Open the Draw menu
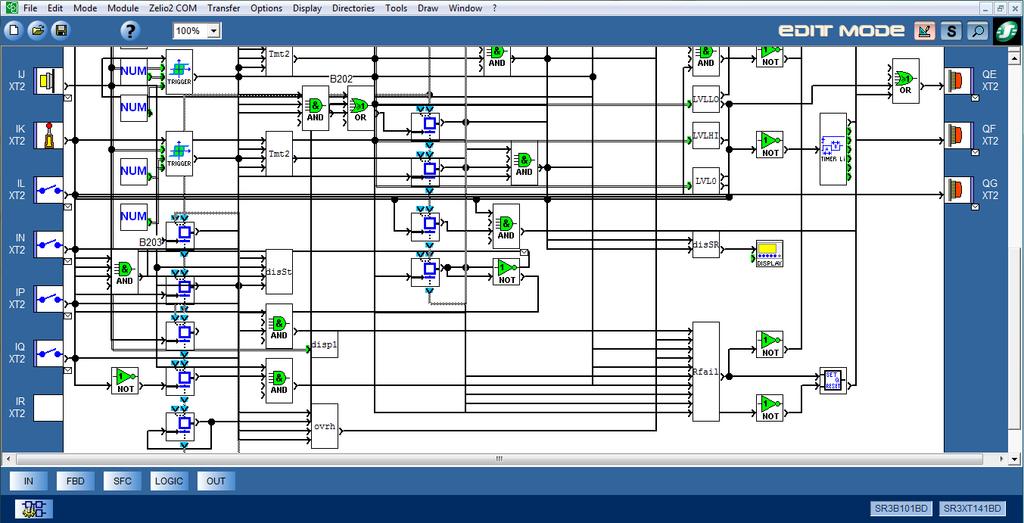Screen dimensions: 1024x523 [428, 8]
